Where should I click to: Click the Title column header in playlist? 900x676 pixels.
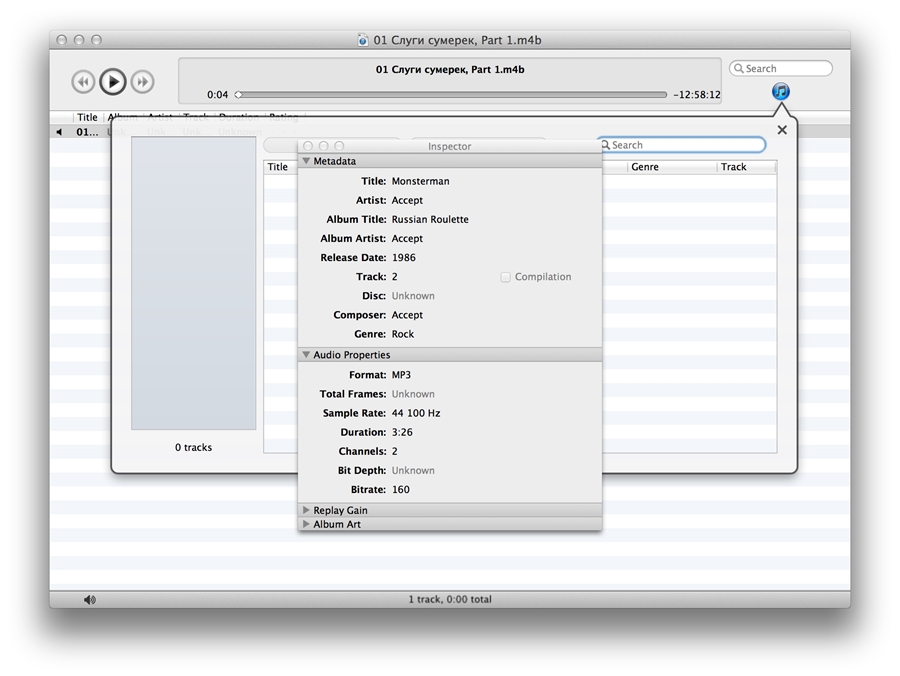click(87, 117)
